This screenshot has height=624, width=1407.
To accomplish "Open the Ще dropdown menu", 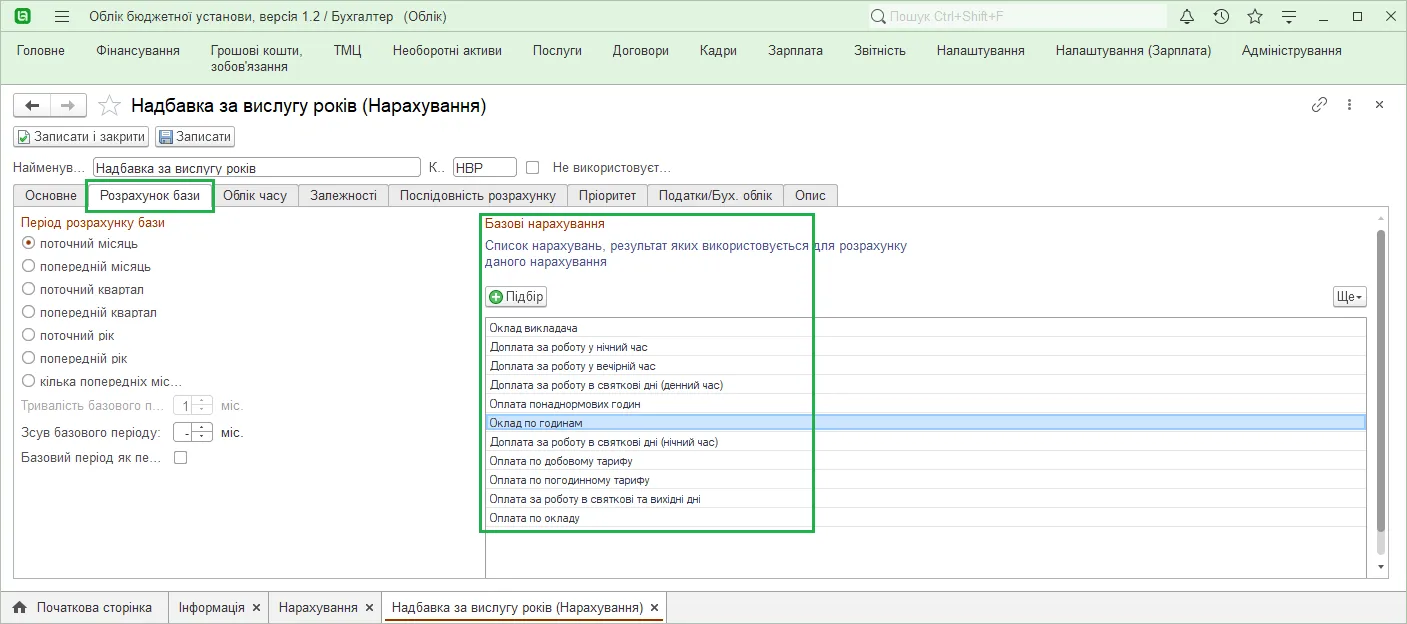I will [x=1349, y=297].
